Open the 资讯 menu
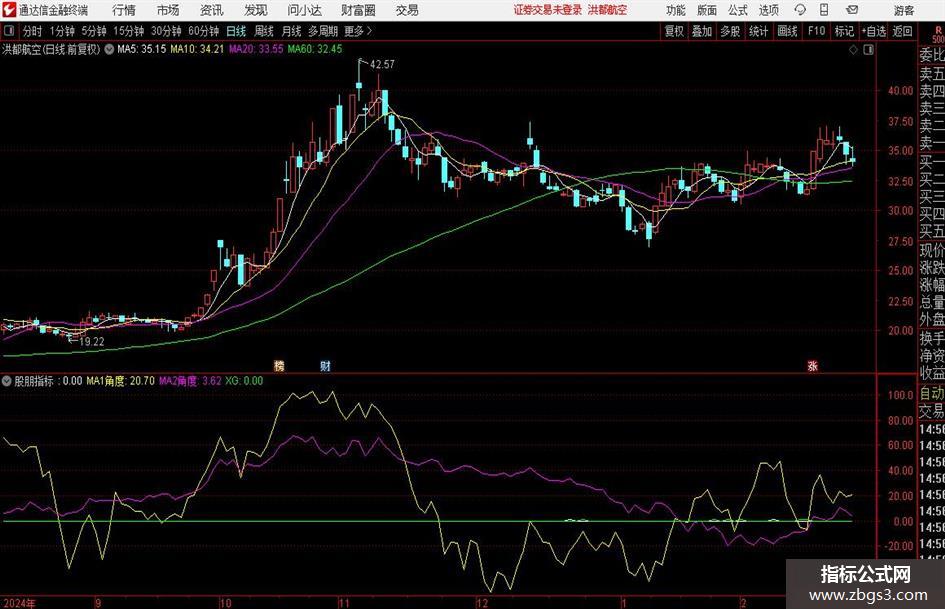The height and width of the screenshot is (609, 945). [x=212, y=10]
